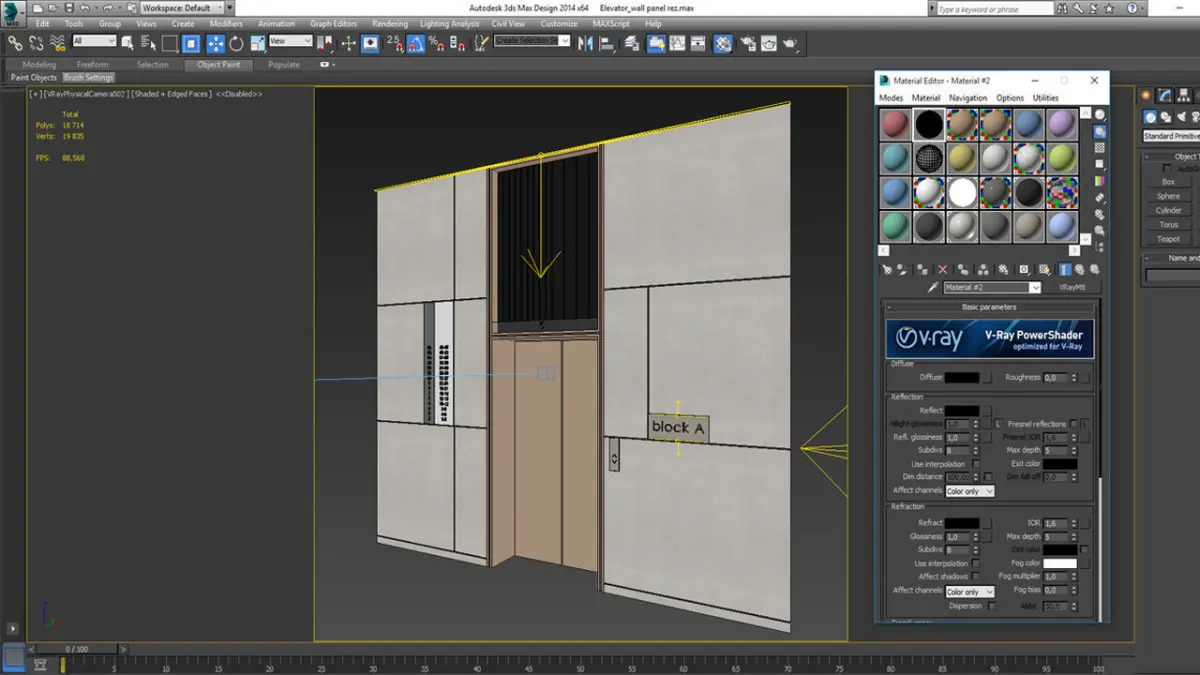Open the Material Editor Utilities menu
Viewport: 1200px width, 675px height.
[x=1045, y=98]
